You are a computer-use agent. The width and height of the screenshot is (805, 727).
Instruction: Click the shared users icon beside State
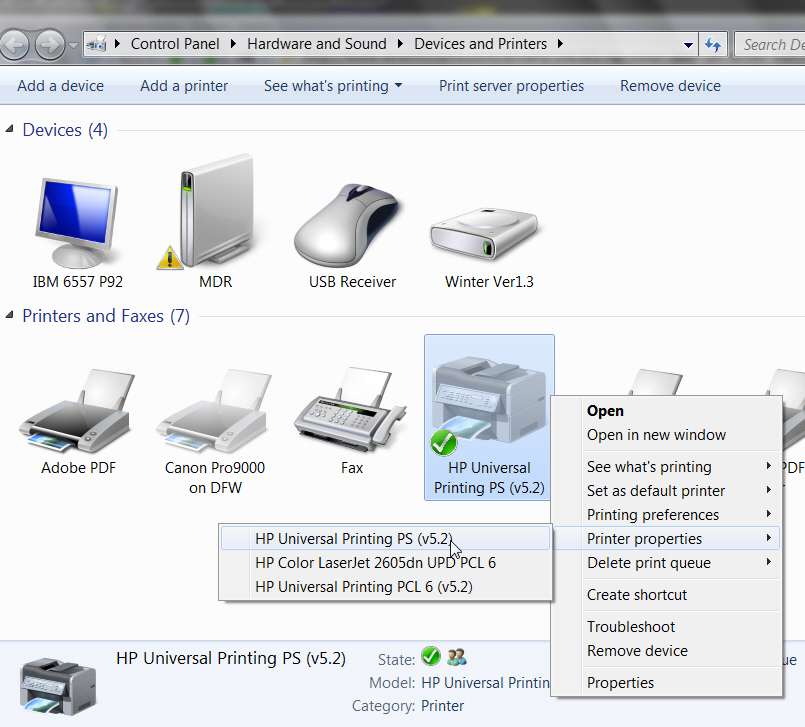(x=456, y=657)
